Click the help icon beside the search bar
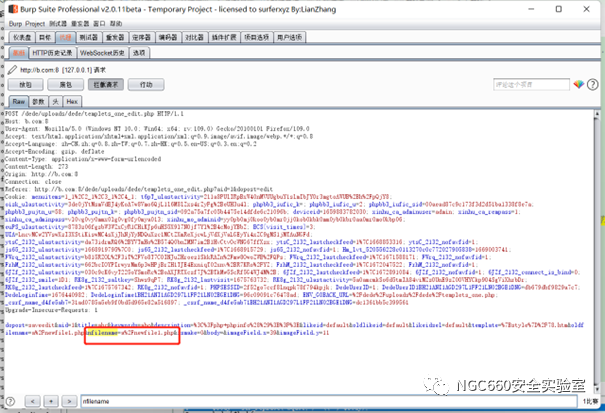The image size is (605, 413). (10, 401)
